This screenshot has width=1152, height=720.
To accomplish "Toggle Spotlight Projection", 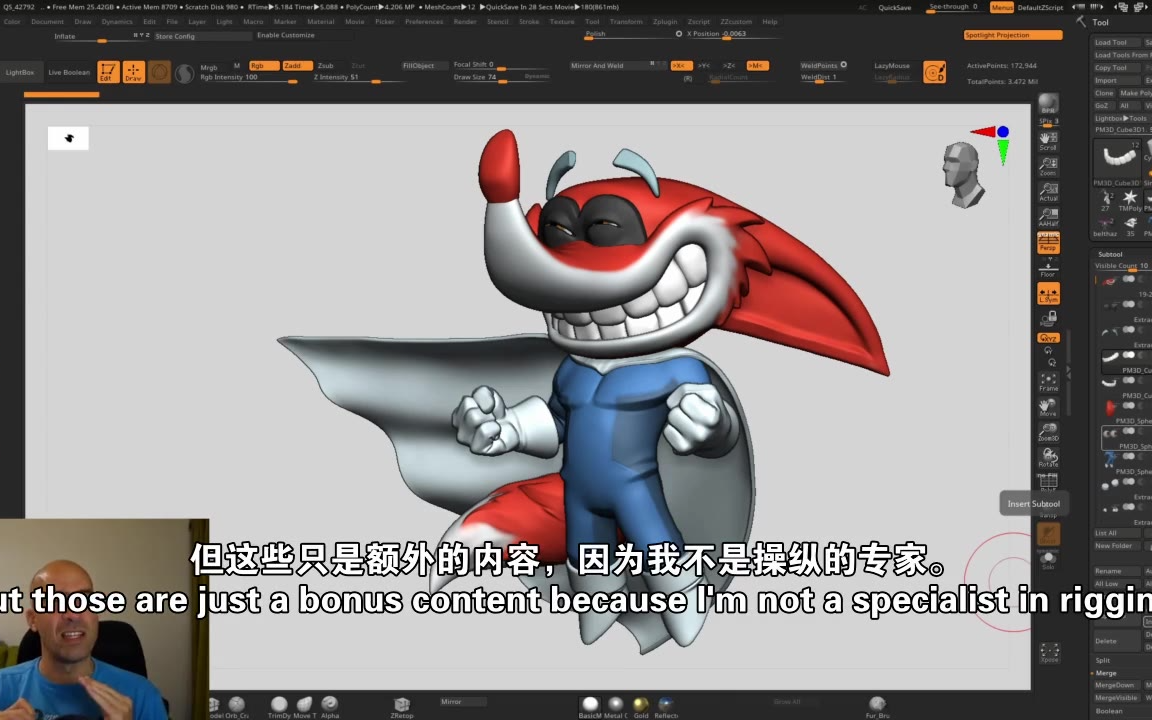I will tap(1013, 35).
